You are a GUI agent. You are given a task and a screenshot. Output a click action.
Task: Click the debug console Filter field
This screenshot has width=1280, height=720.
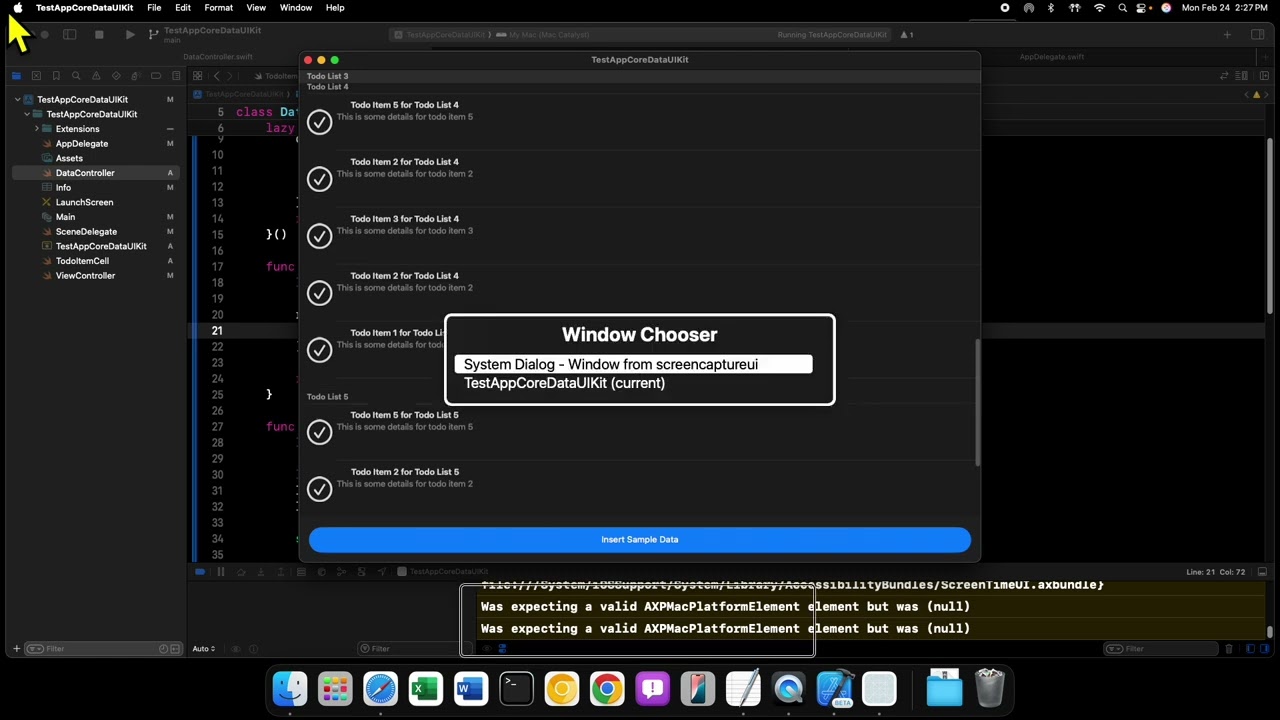coord(1160,649)
